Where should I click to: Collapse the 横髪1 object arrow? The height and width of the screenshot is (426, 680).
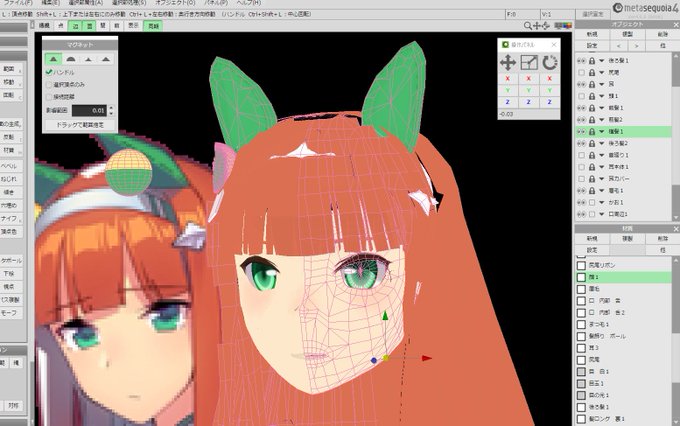tap(602, 131)
